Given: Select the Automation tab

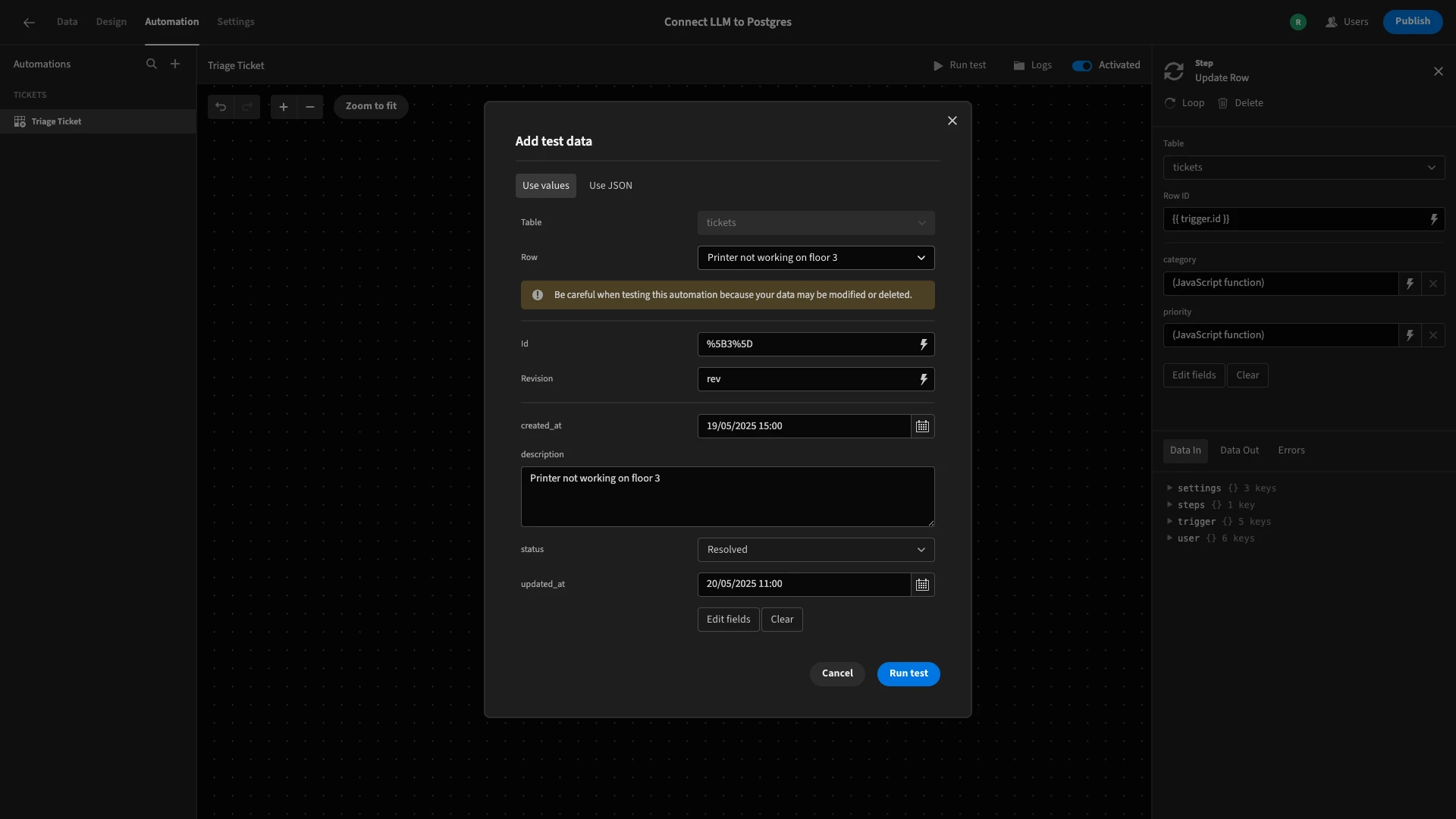Looking at the screenshot, I should tap(172, 22).
